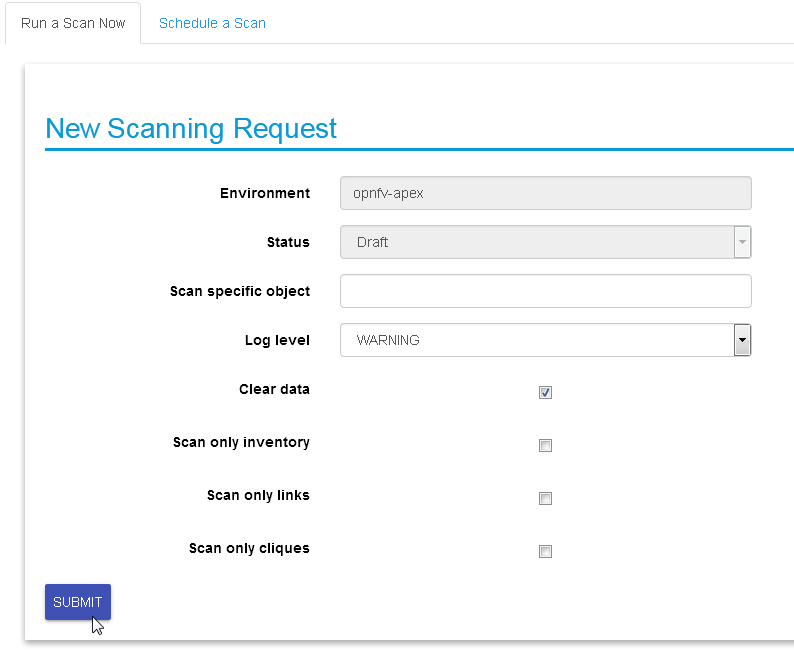The height and width of the screenshot is (651, 794).
Task: Enable the Scan only inventory checkbox
Action: tap(545, 445)
